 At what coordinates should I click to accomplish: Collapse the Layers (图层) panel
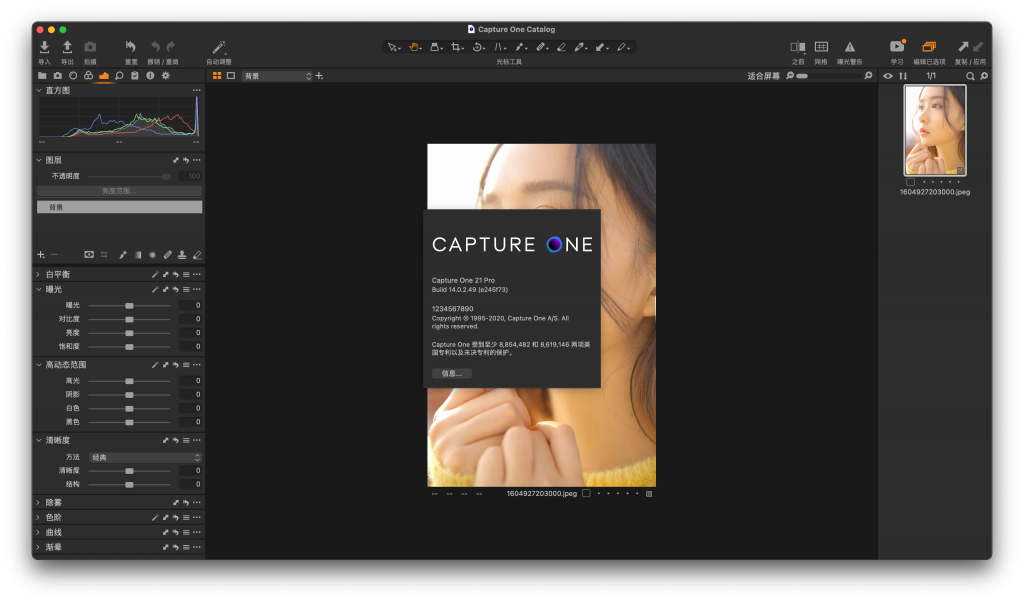point(39,160)
